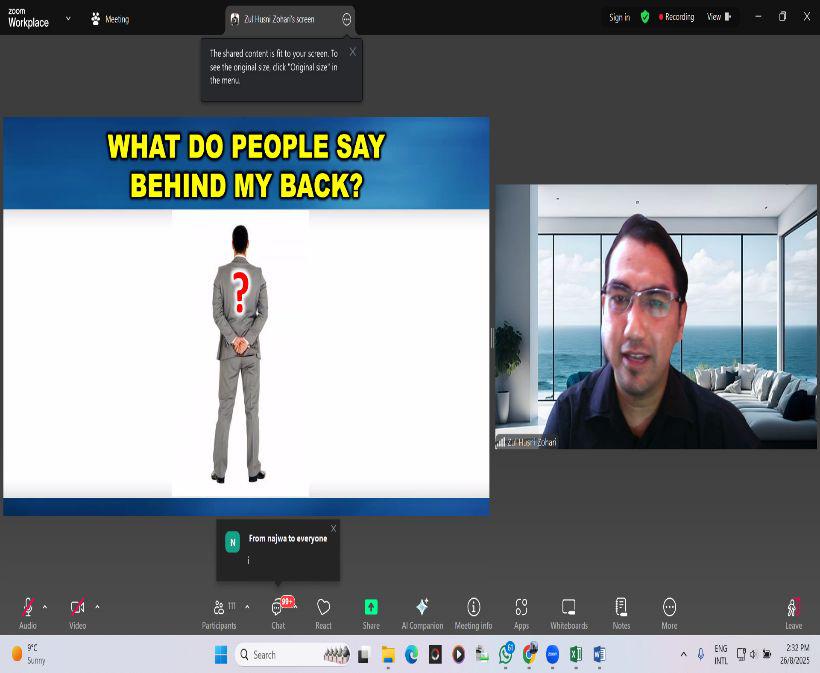Open the Chat panel
820x673 pixels.
(277, 609)
